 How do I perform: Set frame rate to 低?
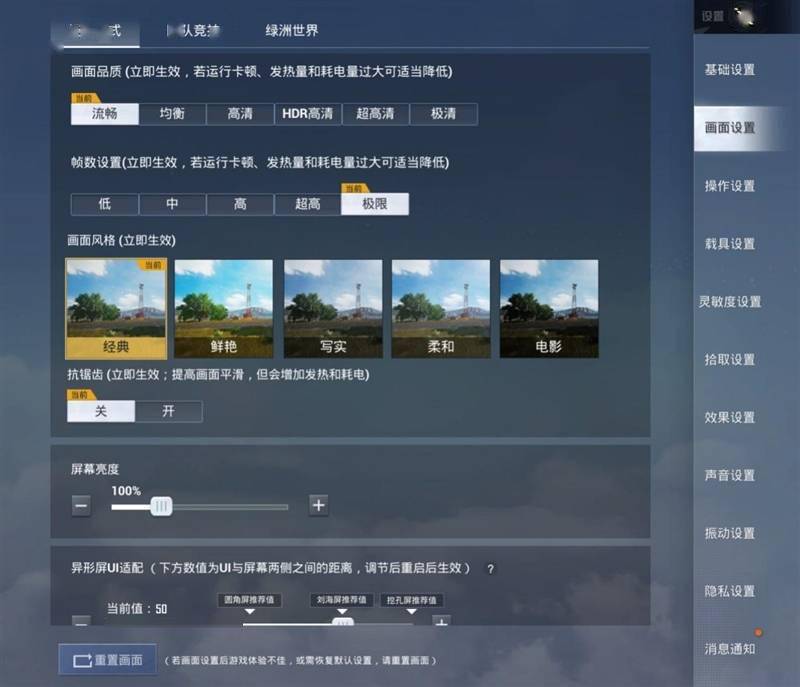coord(104,204)
